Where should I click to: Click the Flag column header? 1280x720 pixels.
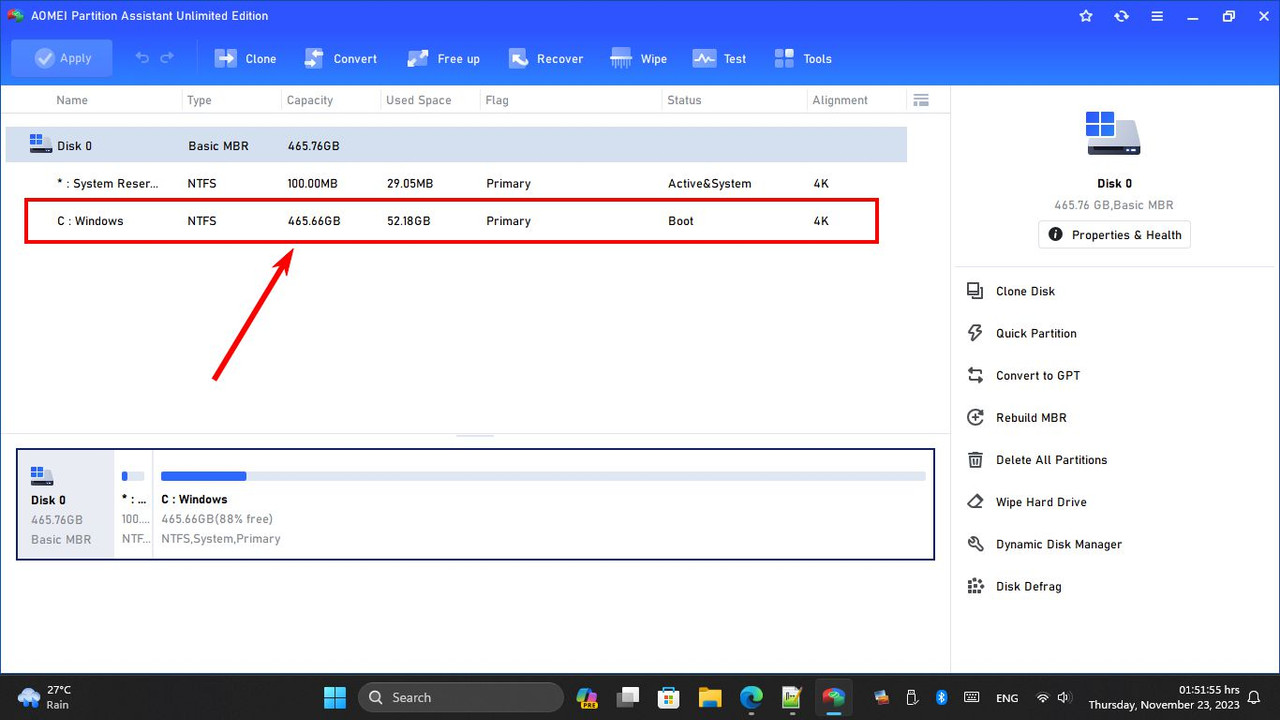click(x=497, y=100)
